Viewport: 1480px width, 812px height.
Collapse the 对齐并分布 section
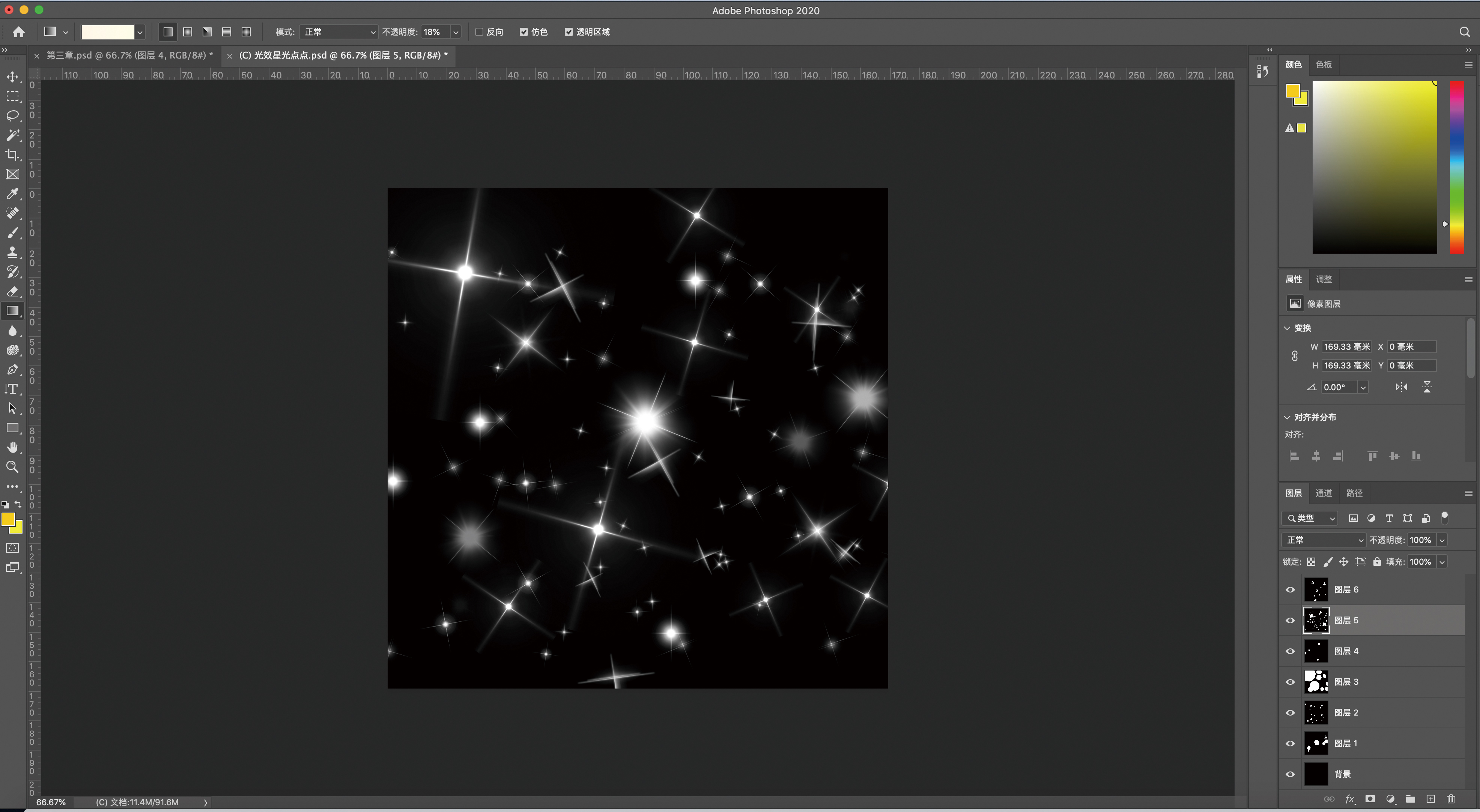coord(1287,417)
